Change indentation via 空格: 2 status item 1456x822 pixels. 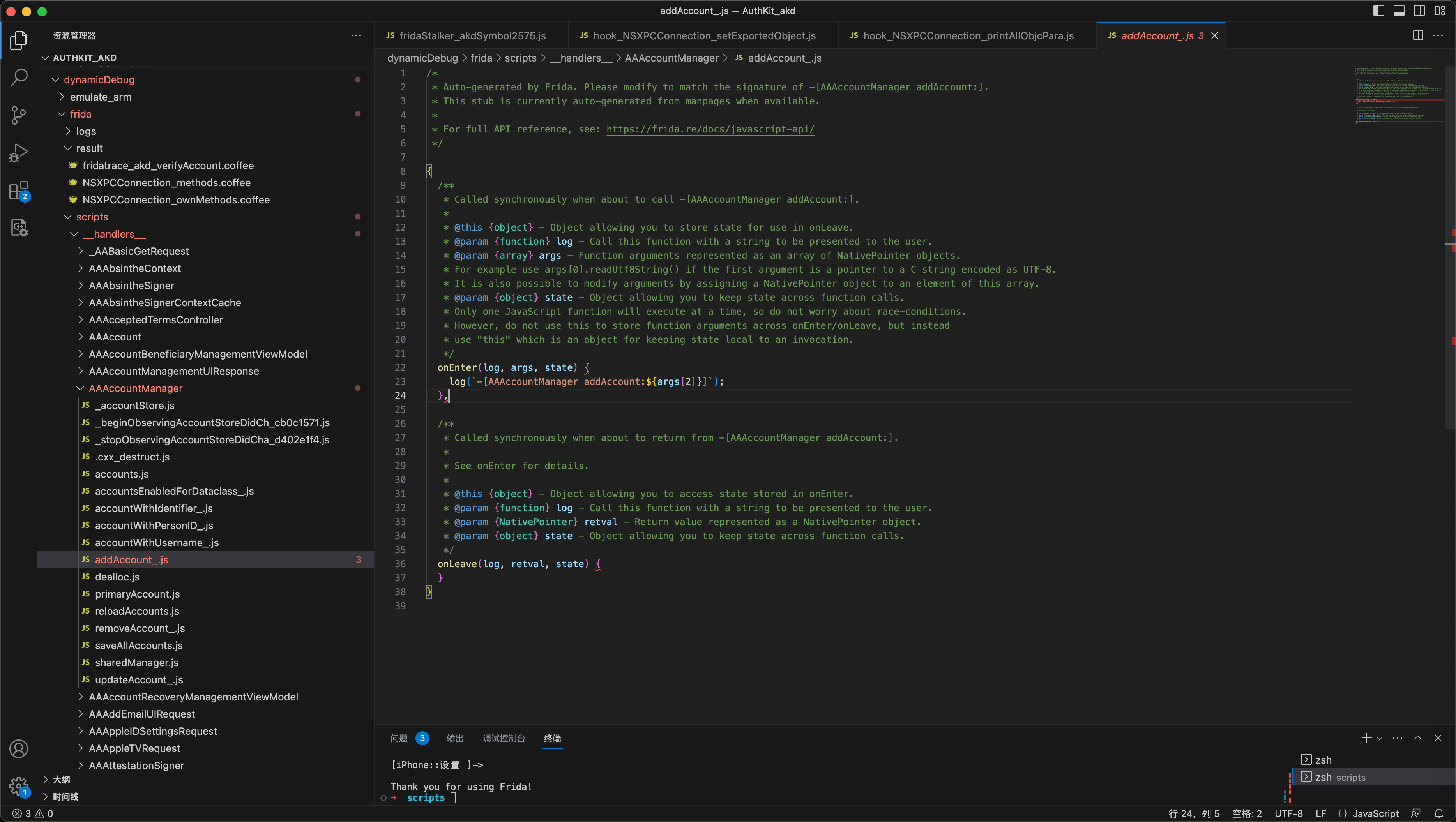[x=1247, y=813]
